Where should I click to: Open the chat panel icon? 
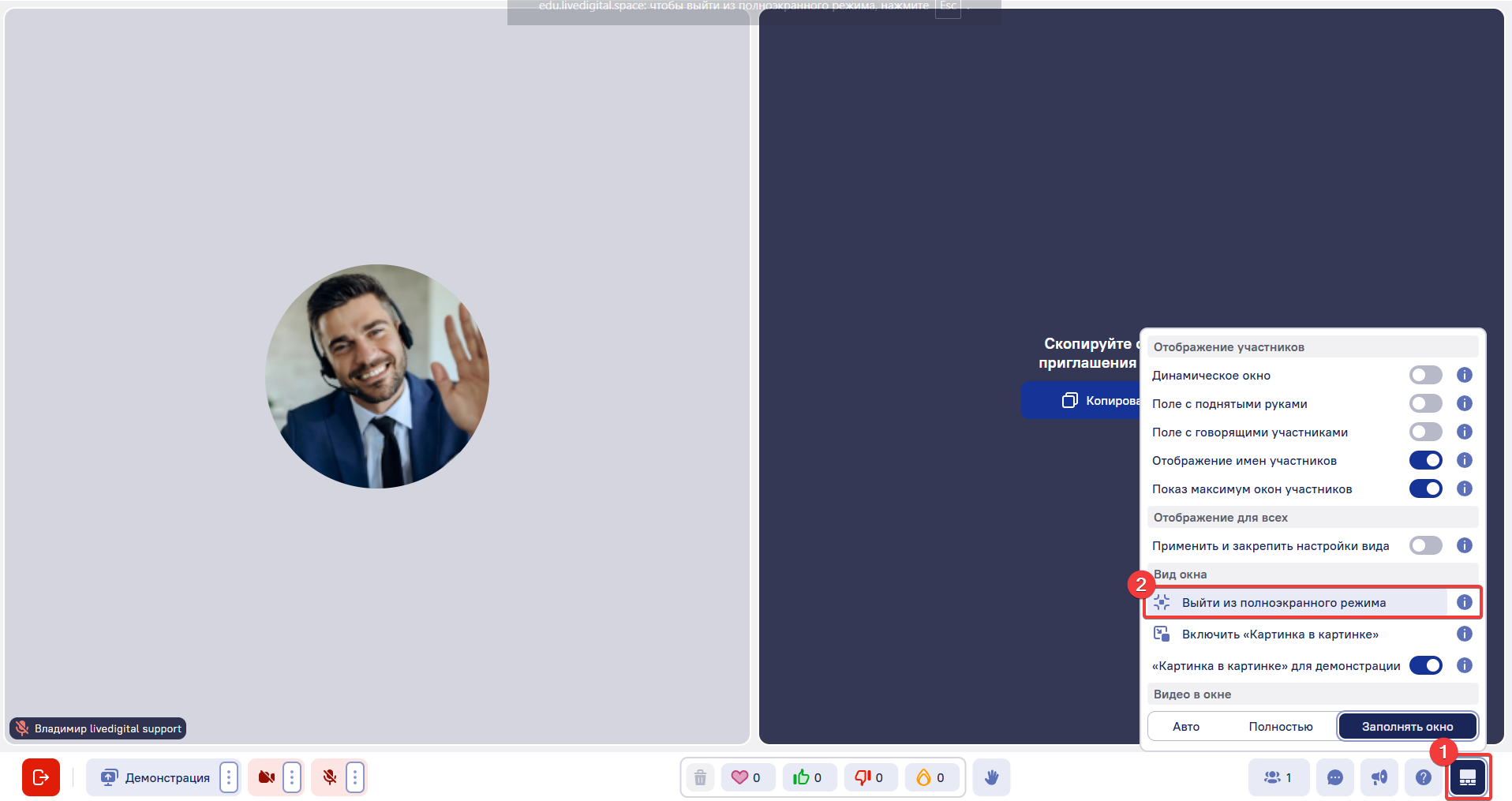coord(1335,777)
